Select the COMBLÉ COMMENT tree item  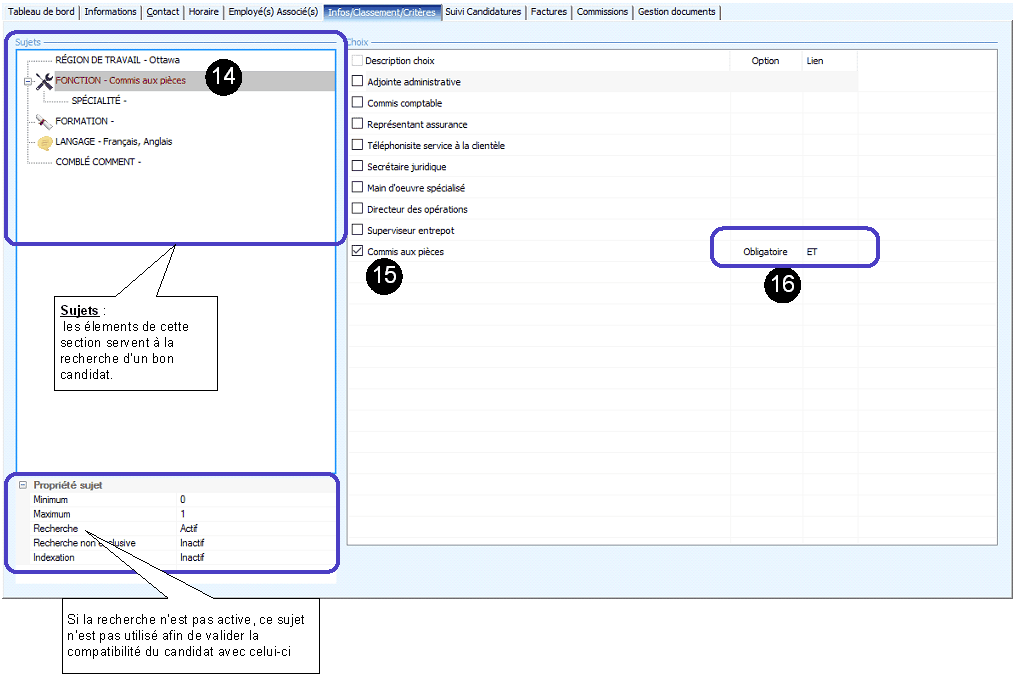pyautogui.click(x=98, y=162)
